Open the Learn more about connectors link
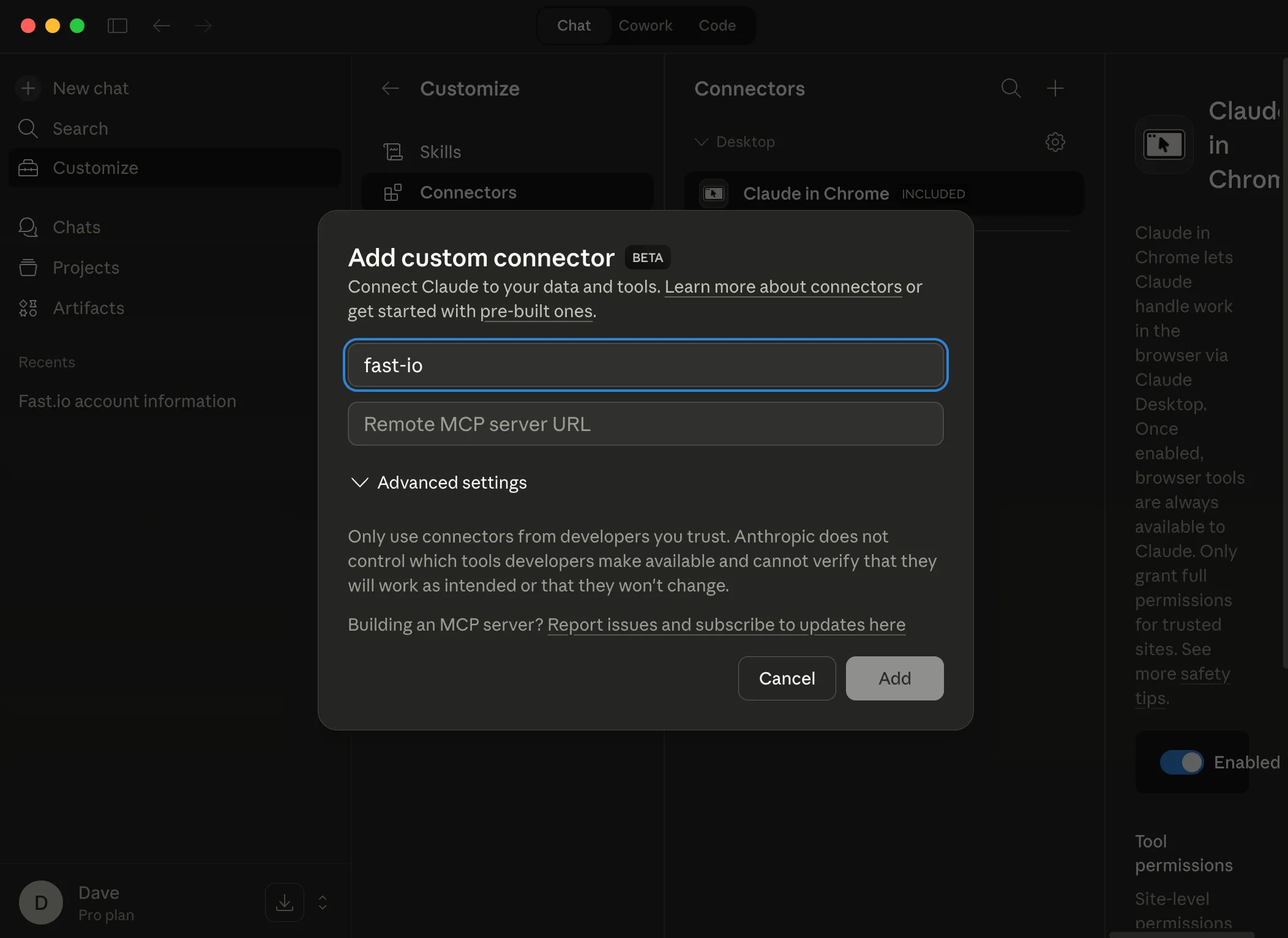The height and width of the screenshot is (938, 1288). click(783, 287)
